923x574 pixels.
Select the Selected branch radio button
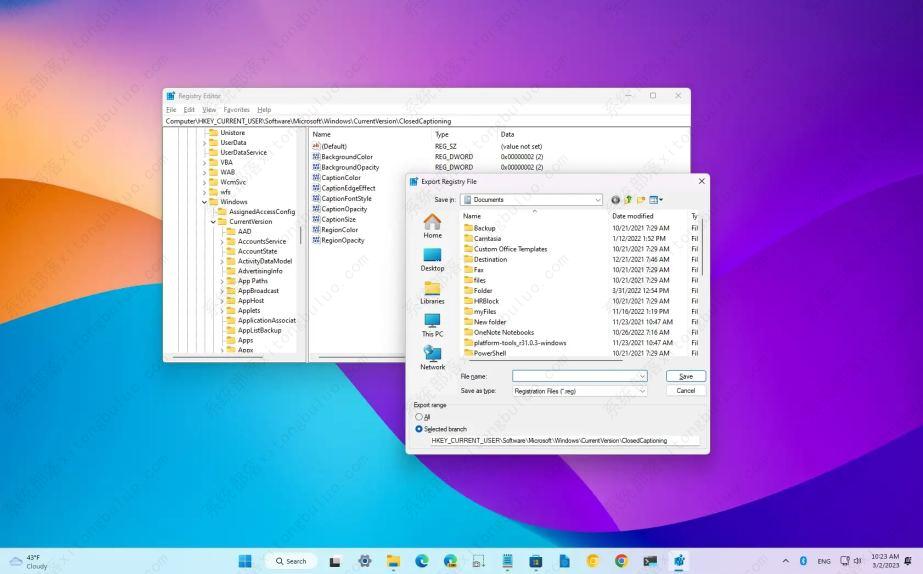tap(419, 429)
